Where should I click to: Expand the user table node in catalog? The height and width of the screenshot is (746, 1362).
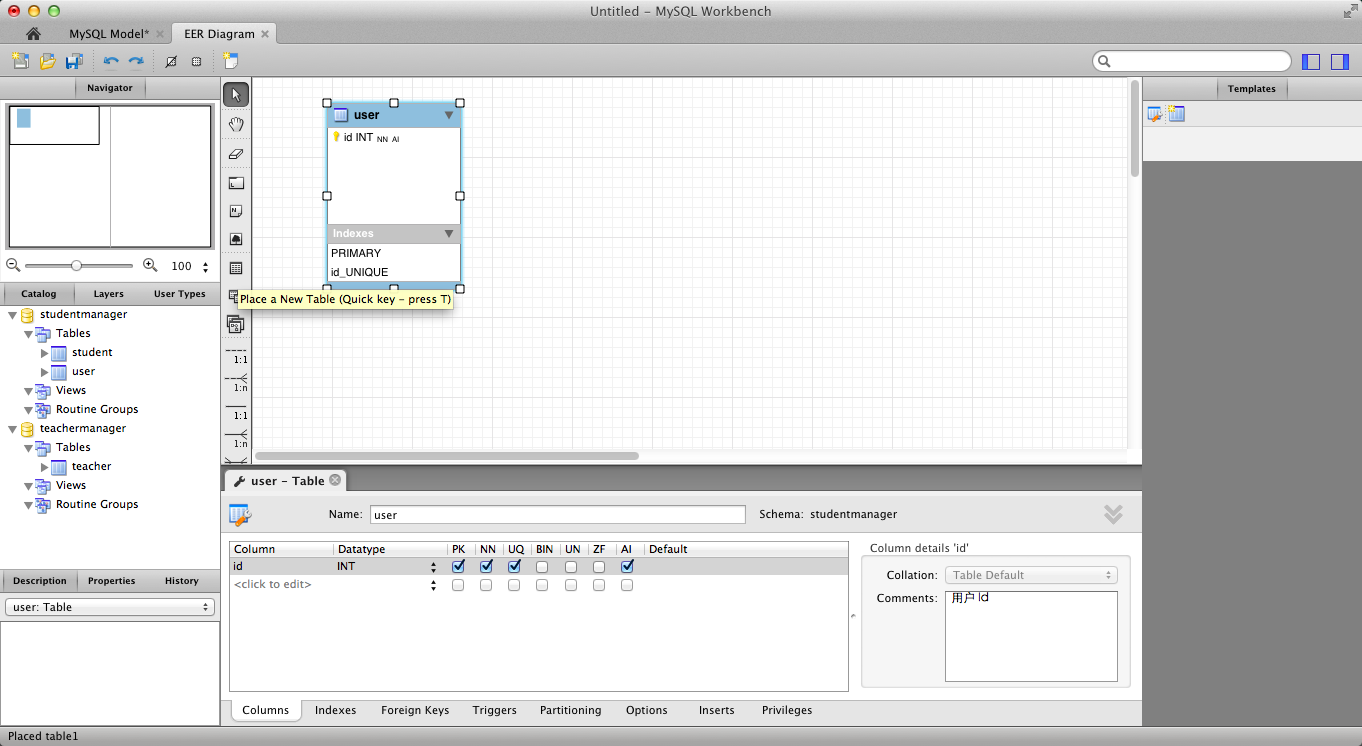pyautogui.click(x=44, y=372)
